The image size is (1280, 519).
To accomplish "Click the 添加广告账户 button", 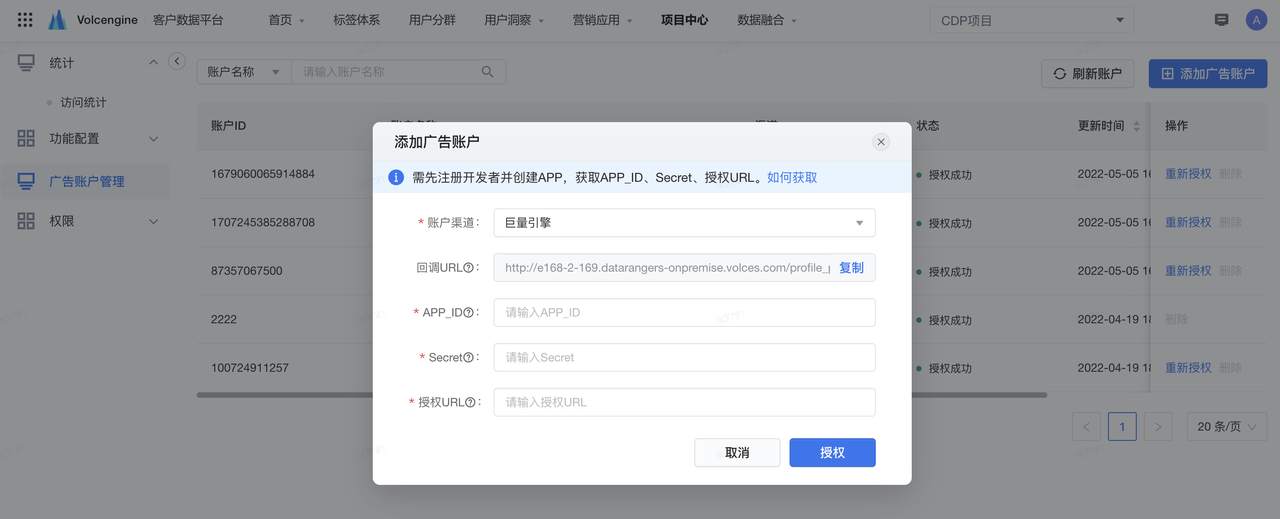I will (1208, 74).
